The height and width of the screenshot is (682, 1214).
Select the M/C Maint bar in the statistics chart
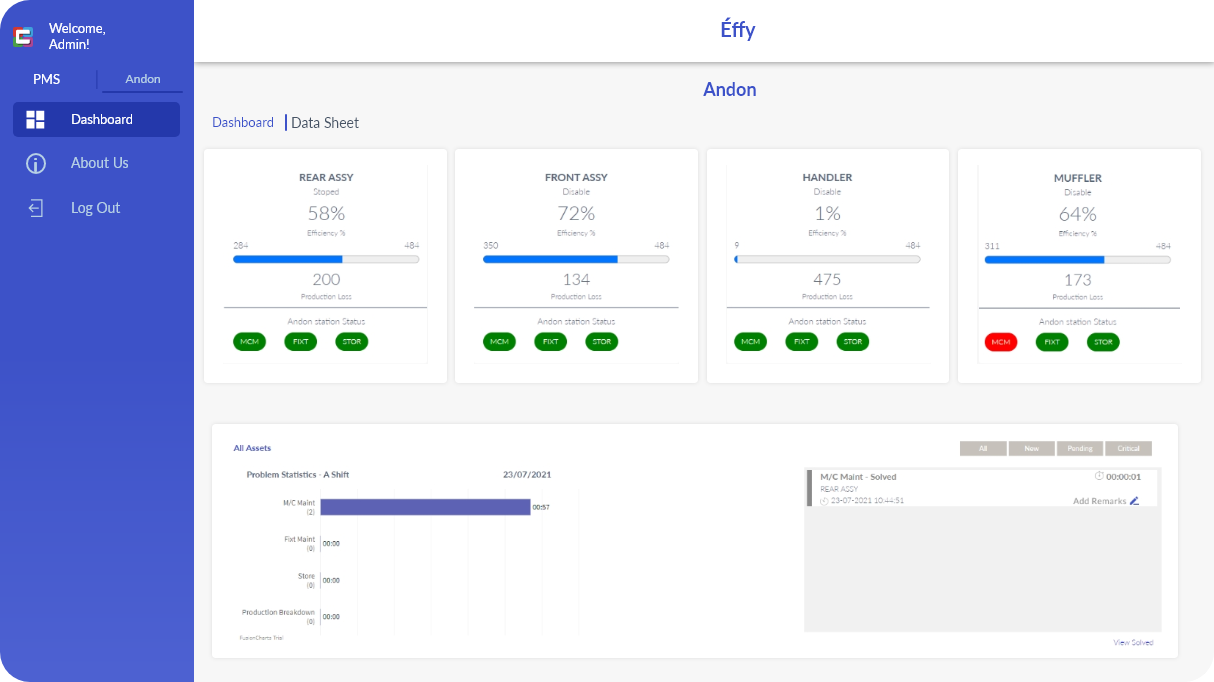coord(425,506)
